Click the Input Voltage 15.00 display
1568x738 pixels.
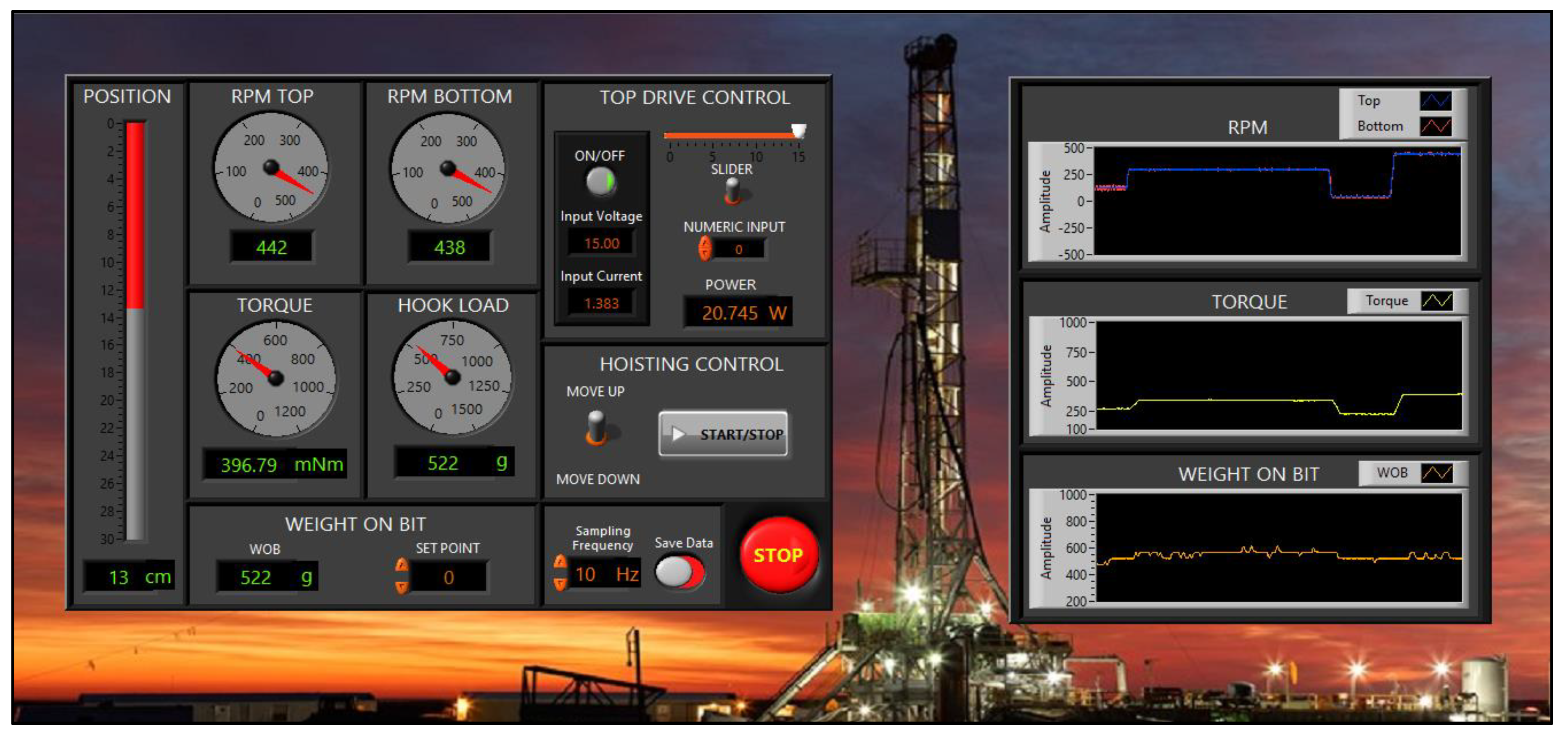601,244
